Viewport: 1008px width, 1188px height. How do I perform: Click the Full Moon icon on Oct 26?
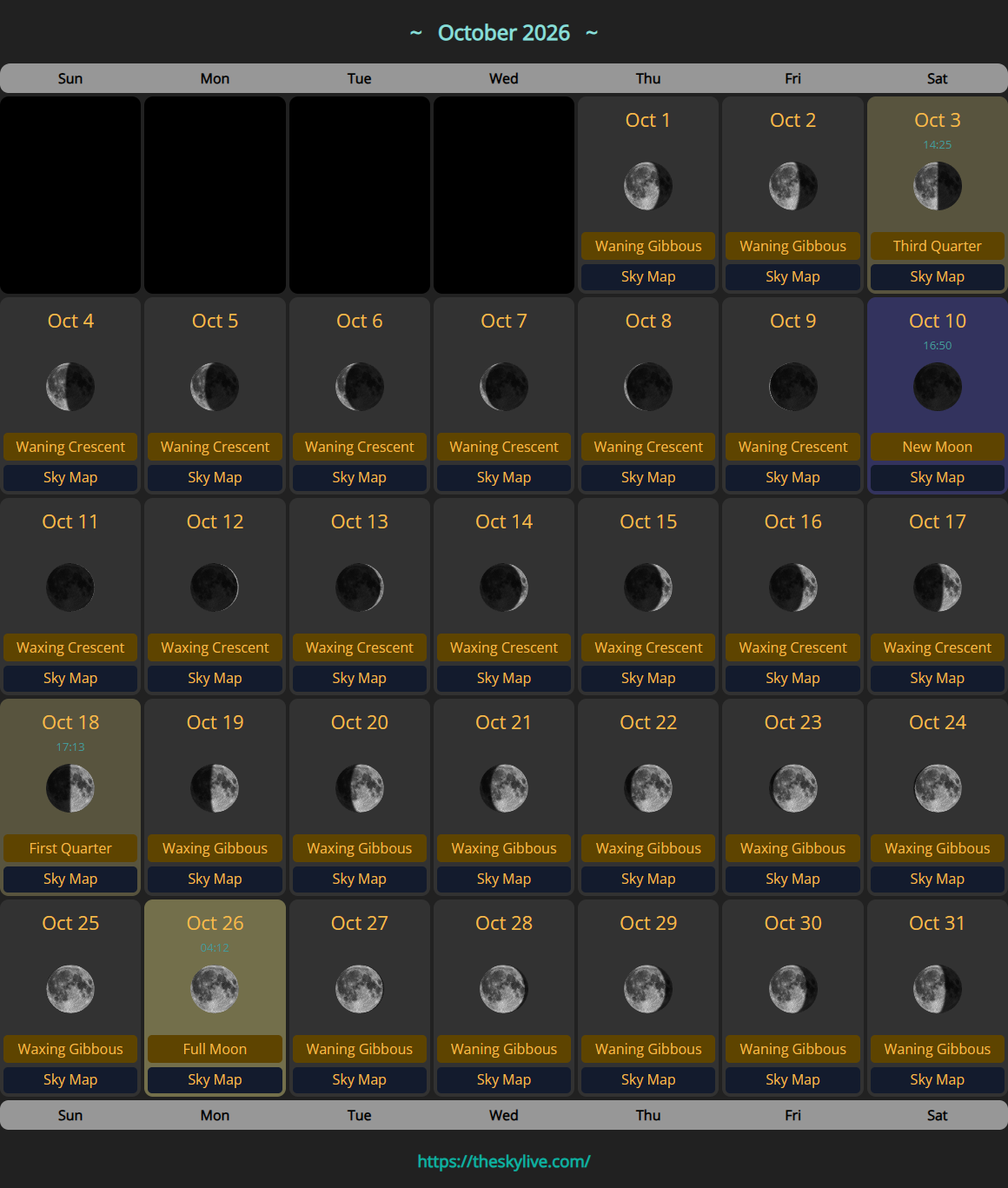point(215,989)
